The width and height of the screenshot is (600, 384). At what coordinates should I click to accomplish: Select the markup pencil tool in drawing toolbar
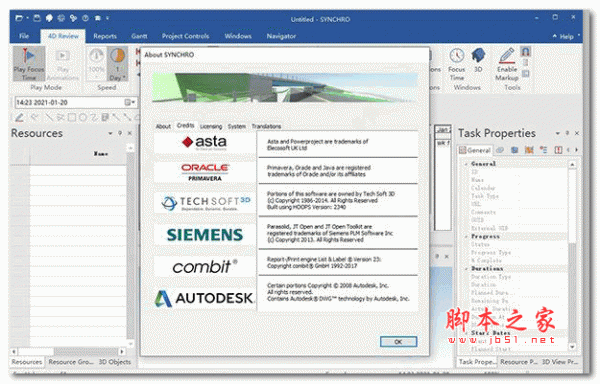click(19, 118)
